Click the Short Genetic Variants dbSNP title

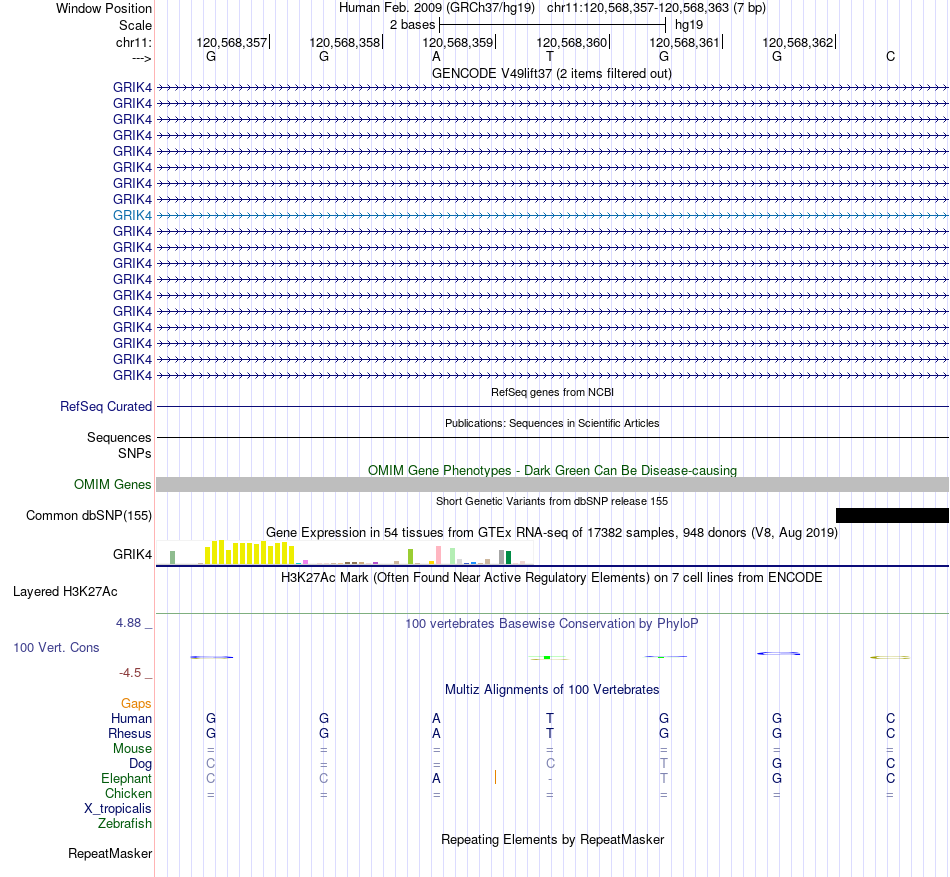[x=552, y=501]
